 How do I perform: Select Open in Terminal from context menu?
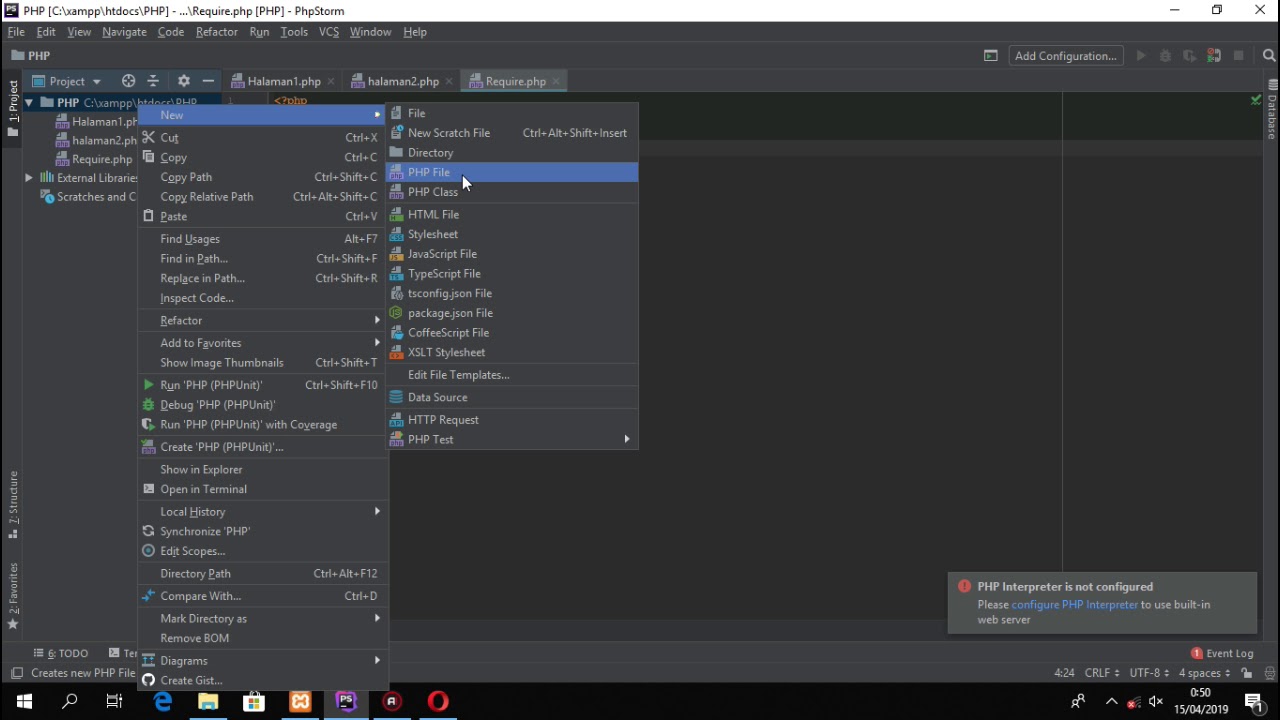pyautogui.click(x=263, y=489)
